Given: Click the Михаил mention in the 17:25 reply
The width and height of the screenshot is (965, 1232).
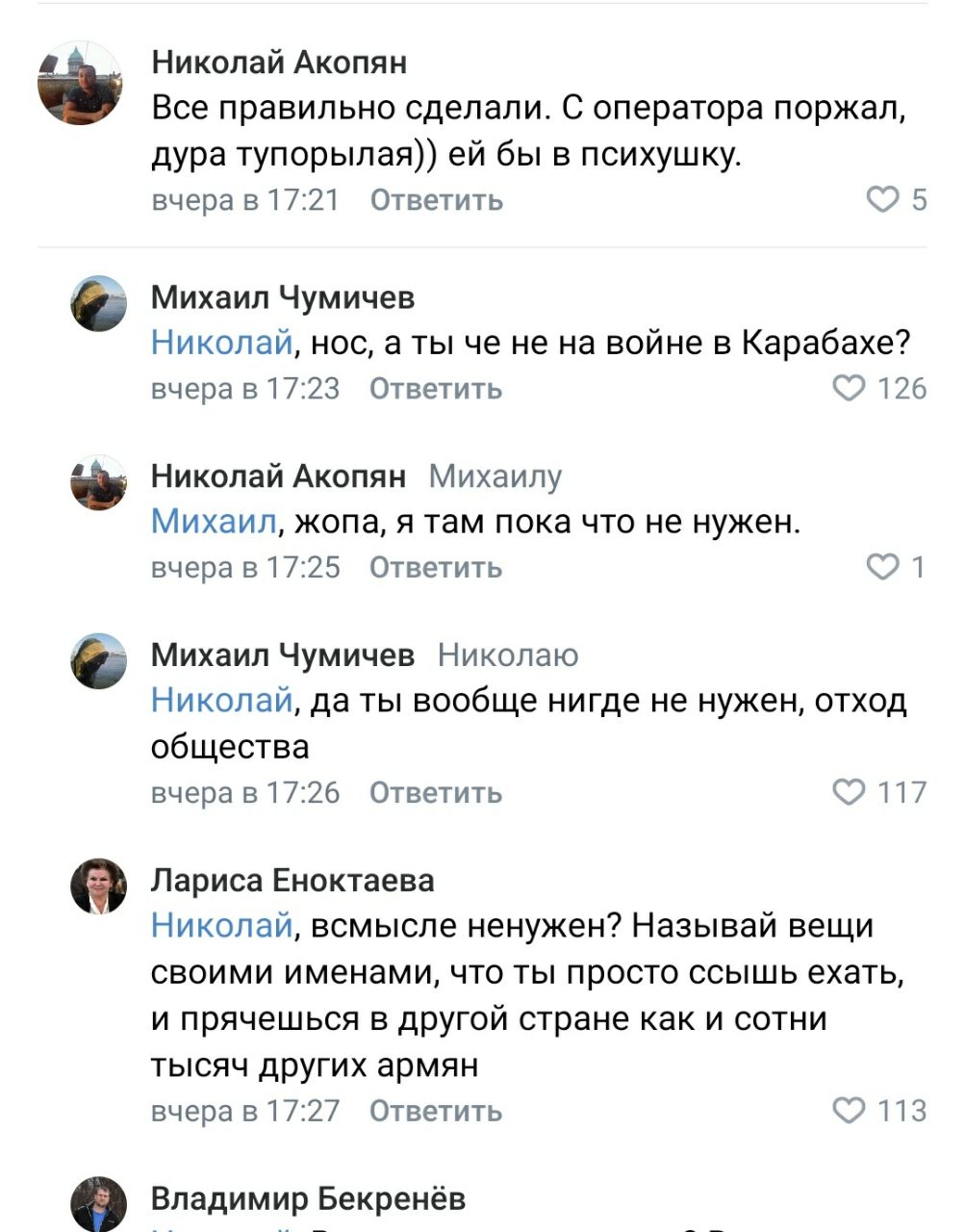Looking at the screenshot, I should [x=214, y=522].
